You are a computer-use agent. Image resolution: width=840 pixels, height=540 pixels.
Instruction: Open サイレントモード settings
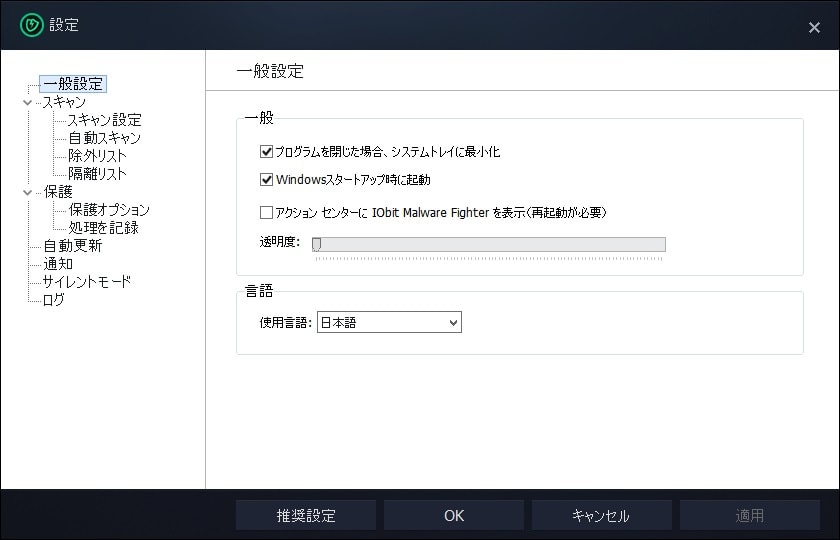point(87,282)
